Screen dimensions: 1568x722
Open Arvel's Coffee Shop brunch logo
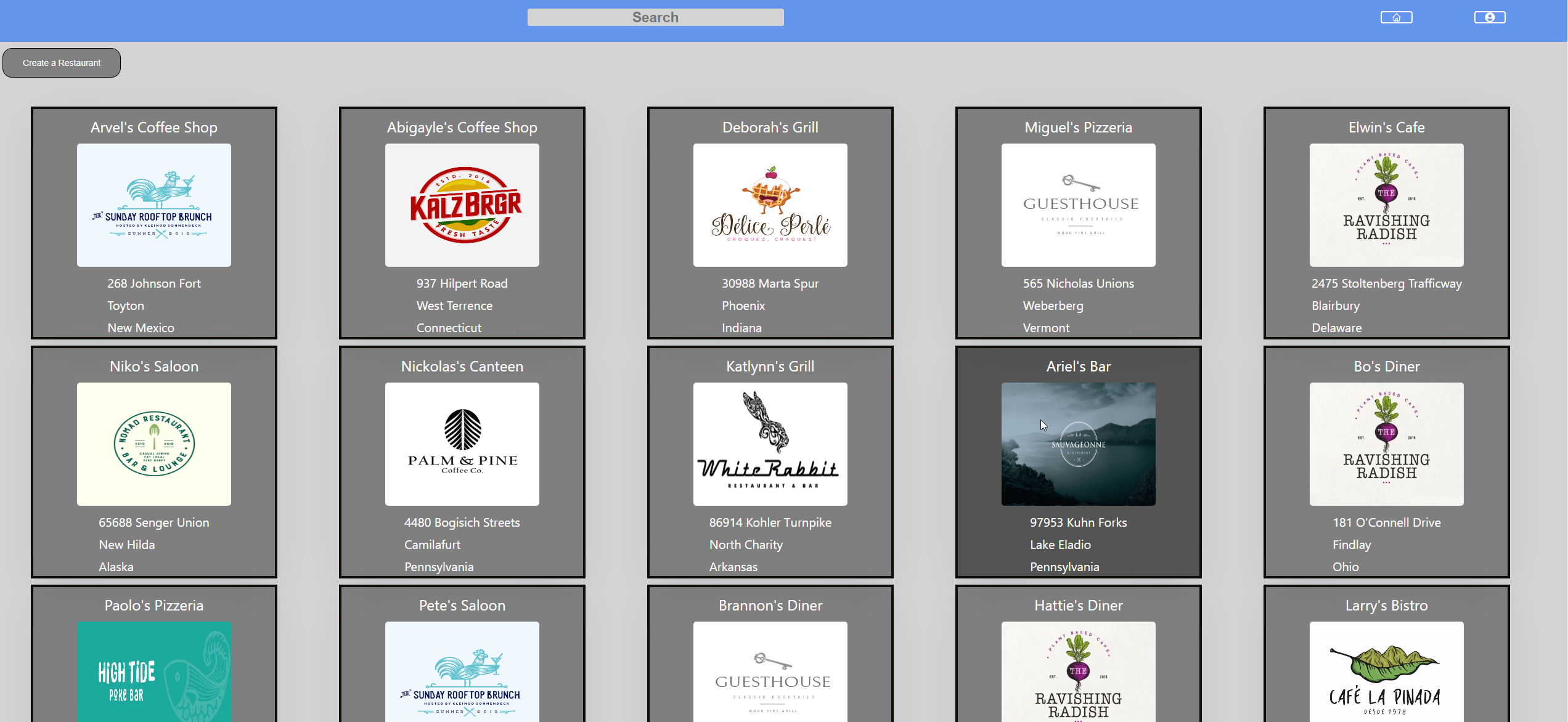tap(154, 205)
